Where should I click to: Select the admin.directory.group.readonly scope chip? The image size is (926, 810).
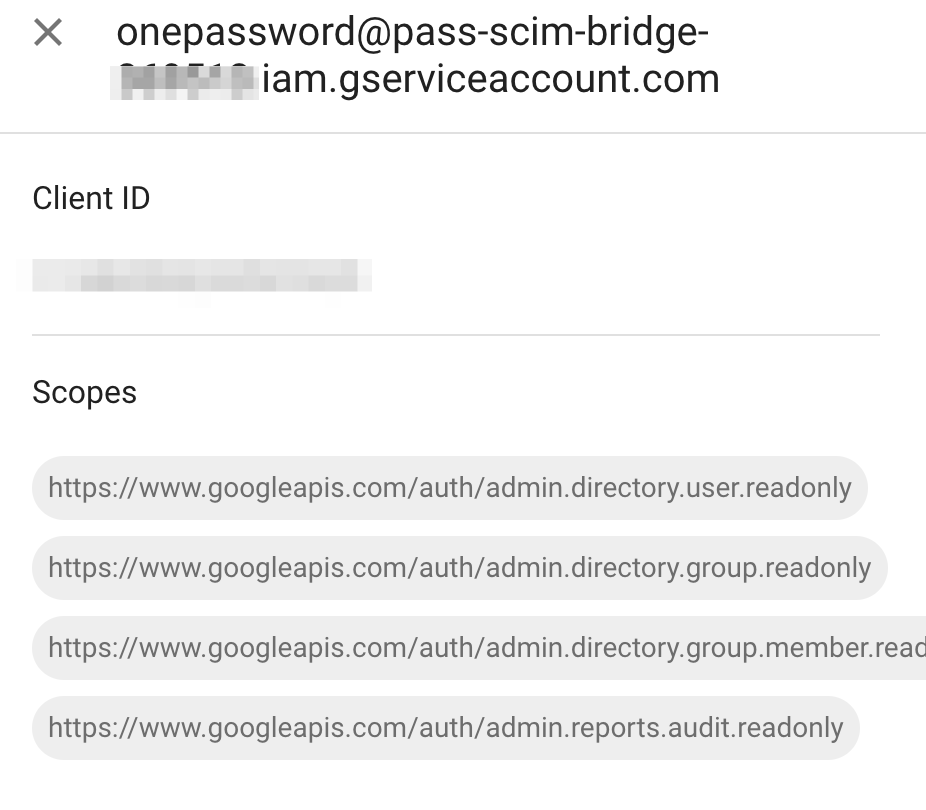[x=459, y=568]
